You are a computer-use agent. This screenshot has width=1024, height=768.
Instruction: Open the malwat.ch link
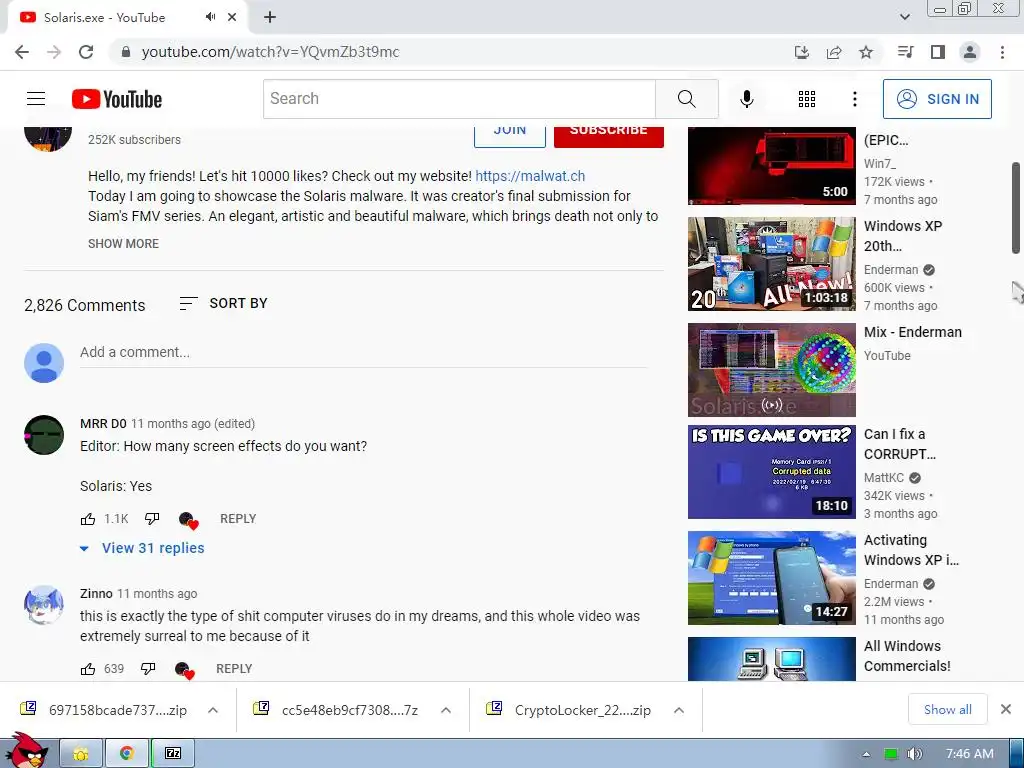pos(530,176)
